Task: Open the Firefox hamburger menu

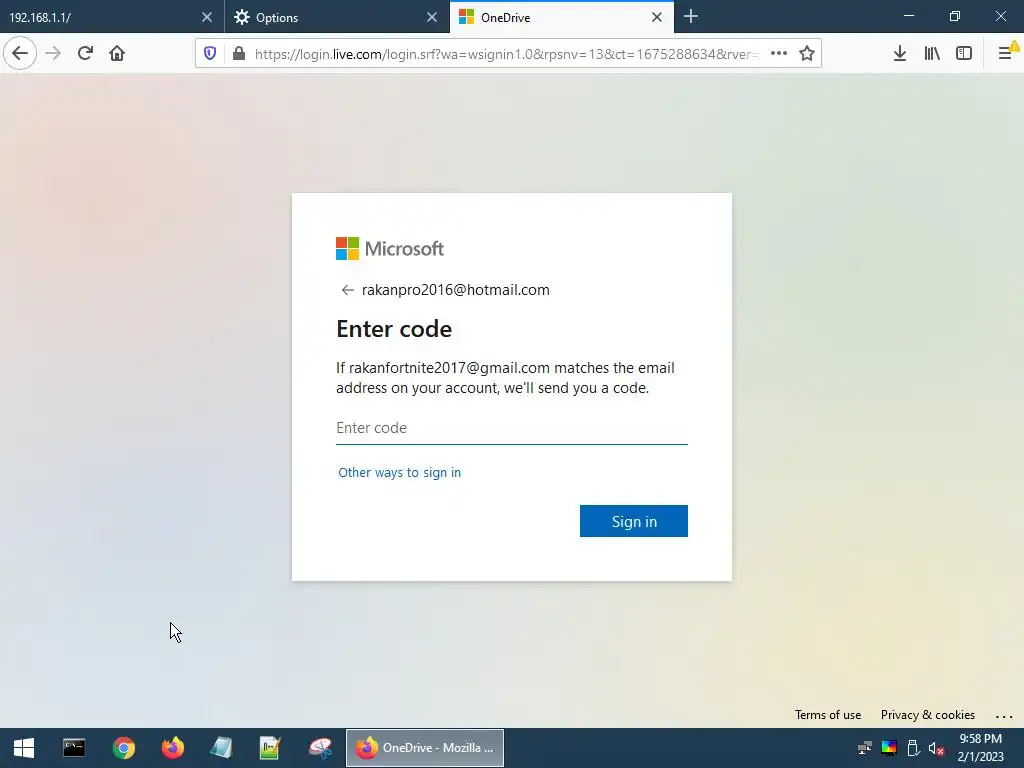Action: pos(1006,54)
